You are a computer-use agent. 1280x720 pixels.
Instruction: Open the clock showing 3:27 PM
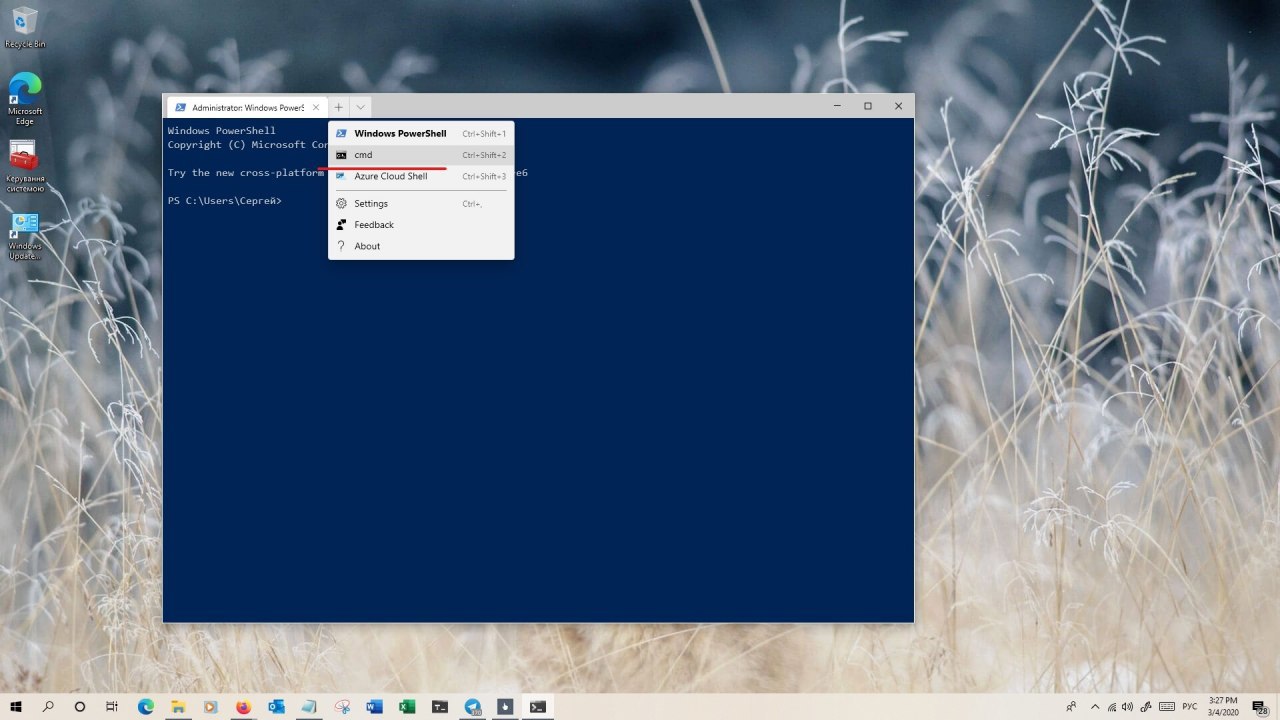[1223, 706]
